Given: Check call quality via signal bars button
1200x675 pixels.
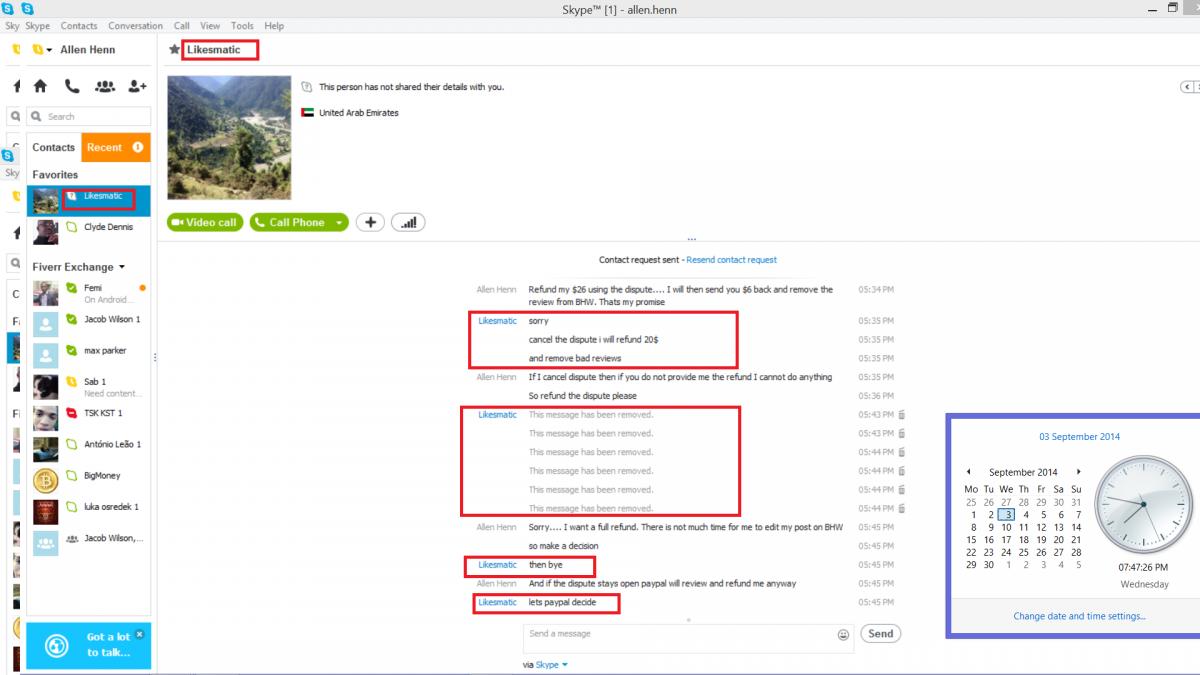Looking at the screenshot, I should tap(408, 222).
